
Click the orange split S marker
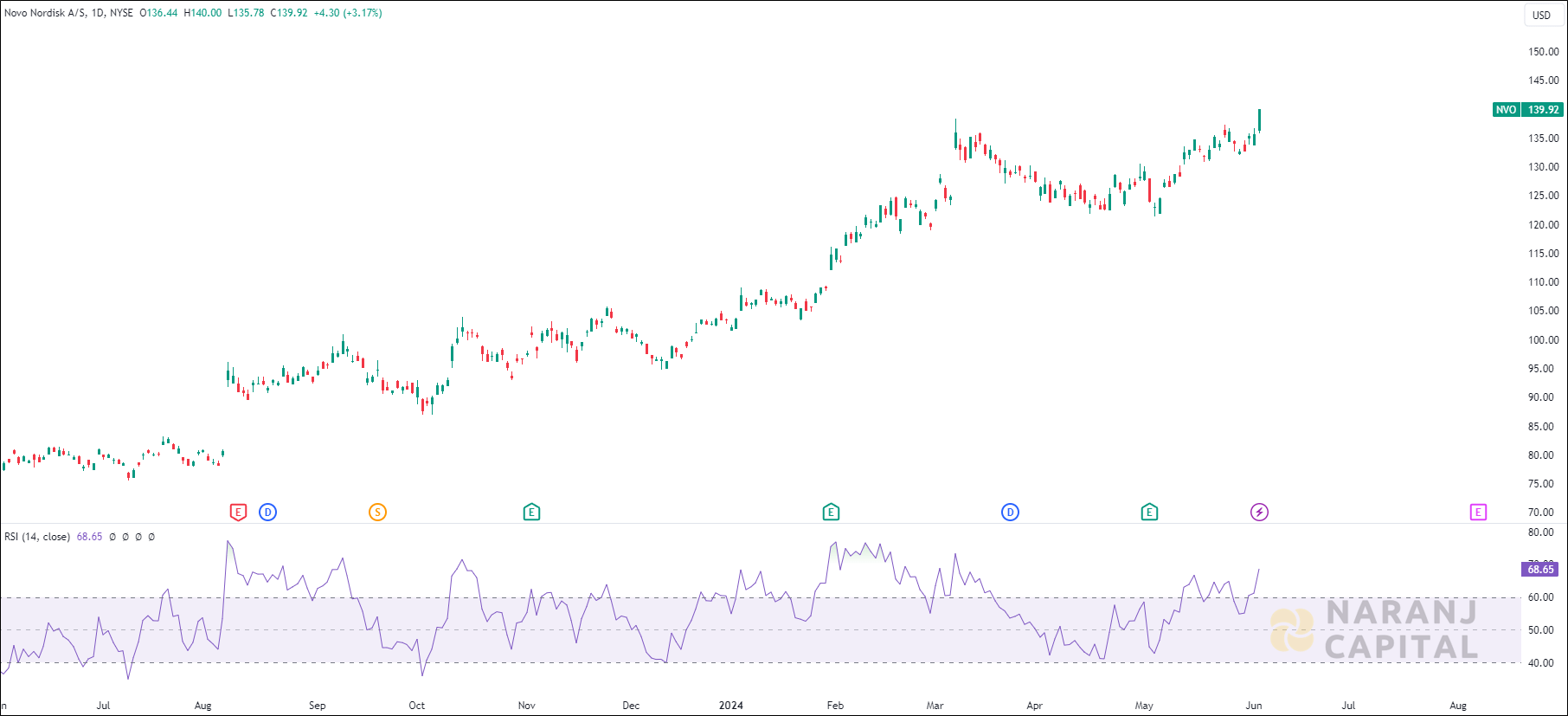pyautogui.click(x=377, y=513)
